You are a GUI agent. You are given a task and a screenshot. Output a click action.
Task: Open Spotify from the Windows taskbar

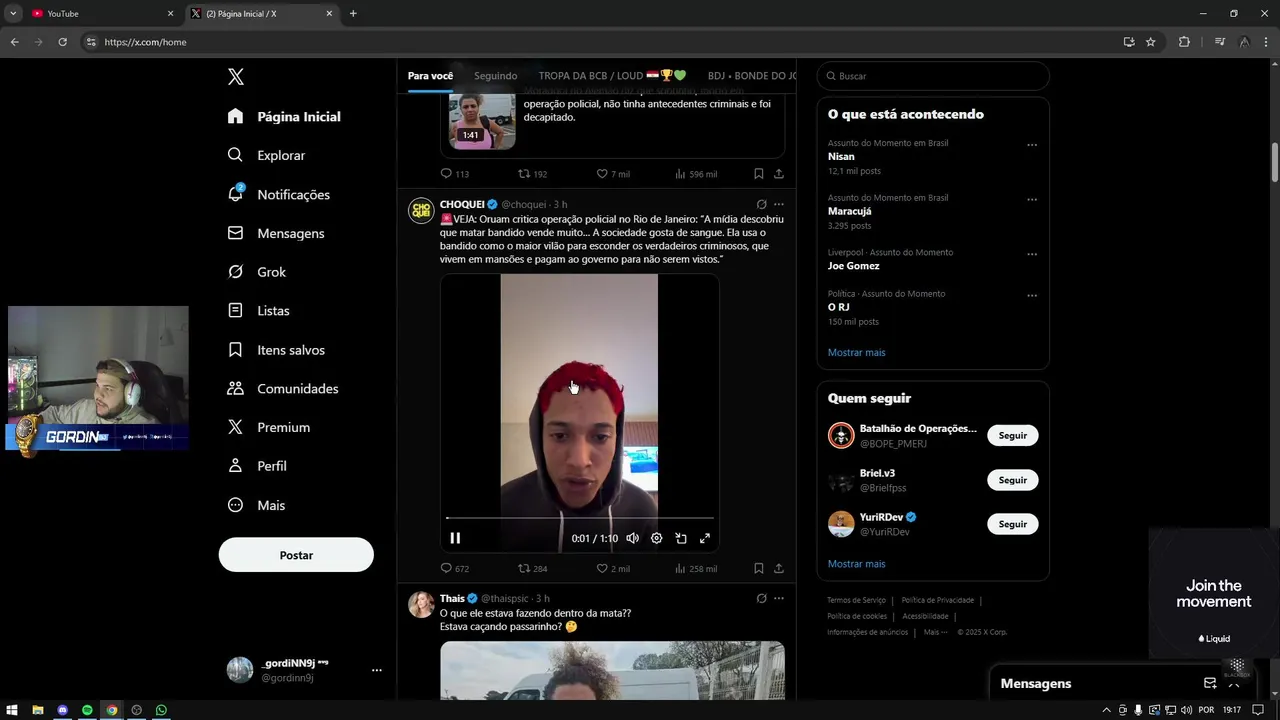coord(87,710)
